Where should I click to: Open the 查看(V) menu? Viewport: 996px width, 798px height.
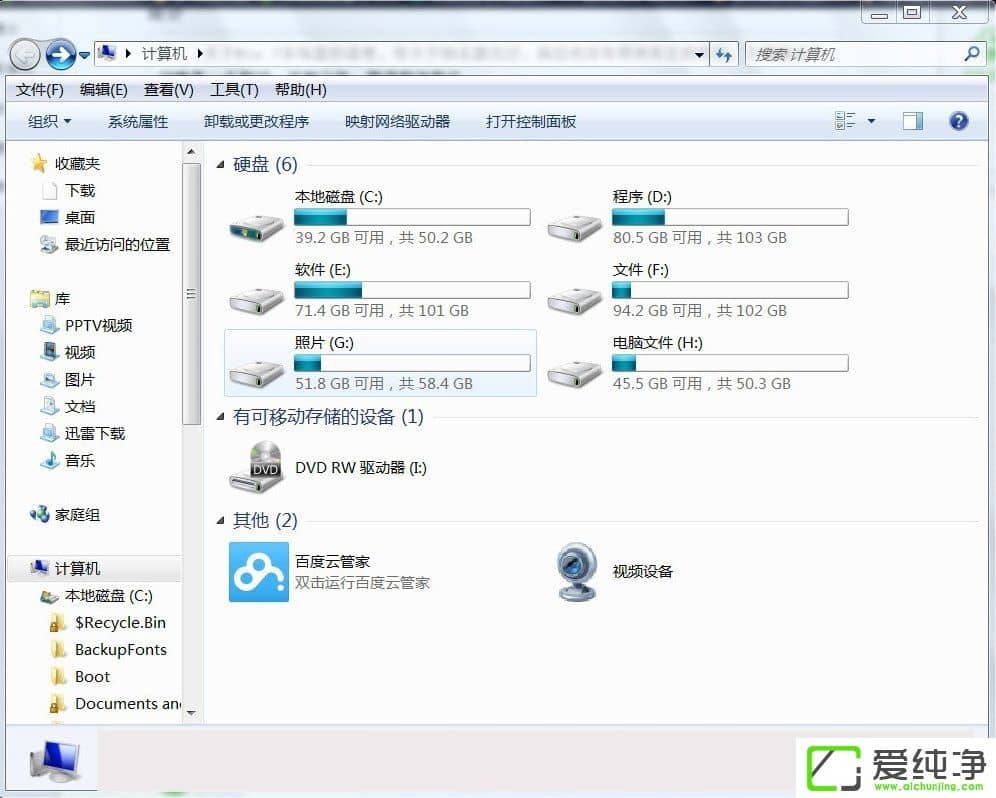[168, 90]
